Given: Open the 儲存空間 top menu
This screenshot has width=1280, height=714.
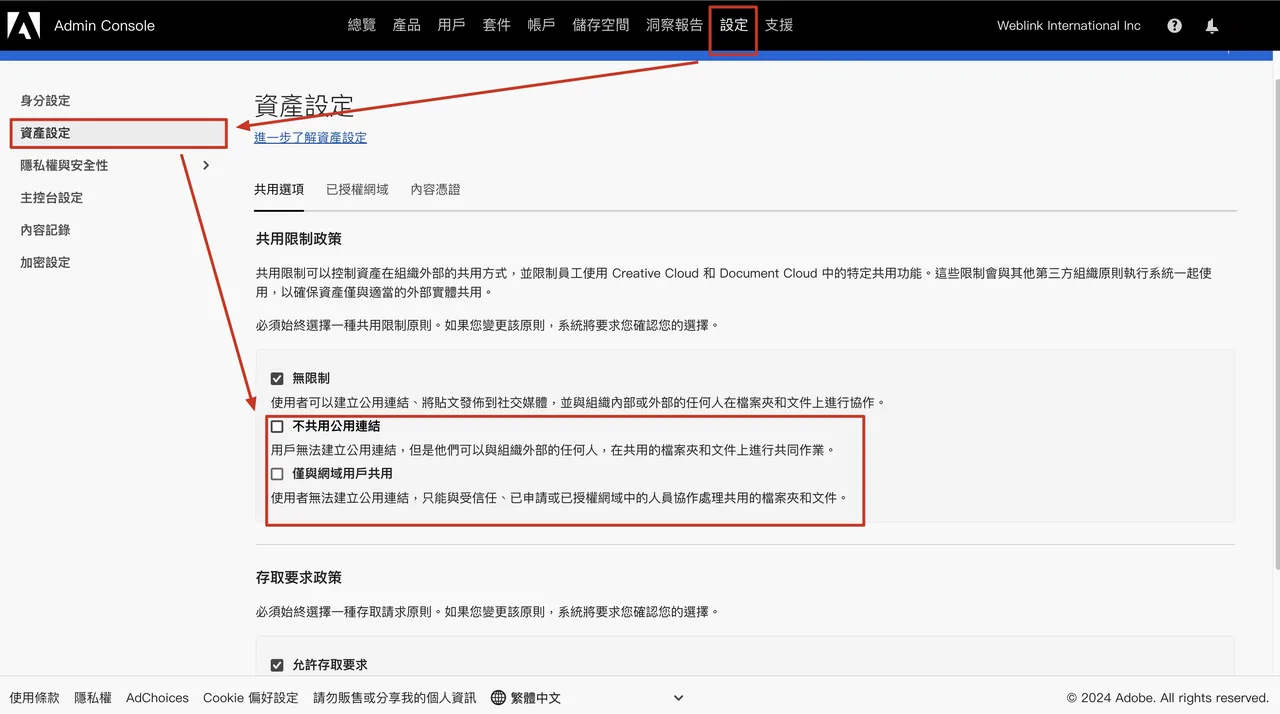Looking at the screenshot, I should pyautogui.click(x=601, y=25).
